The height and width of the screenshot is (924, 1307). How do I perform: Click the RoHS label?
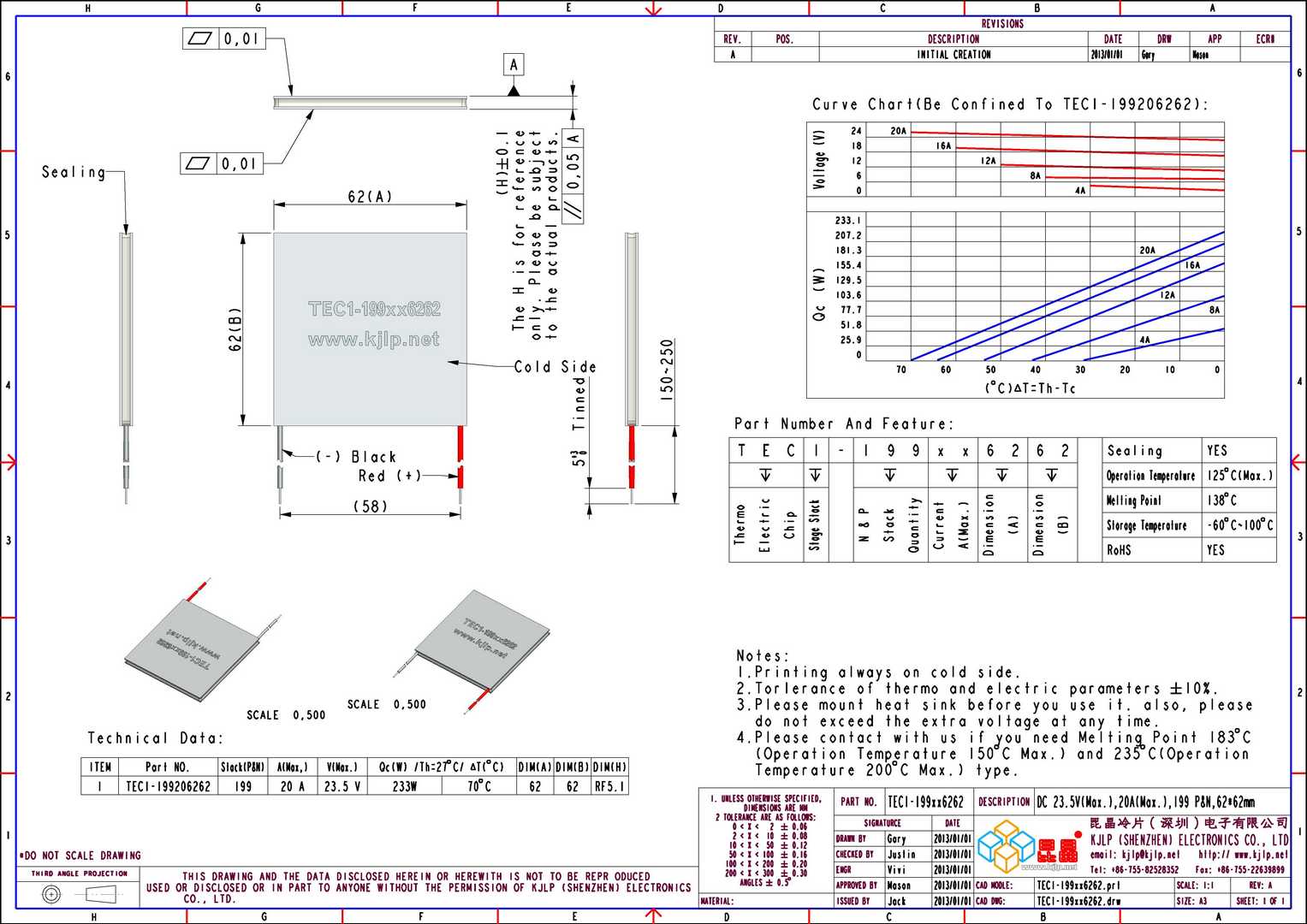pyautogui.click(x=1118, y=550)
